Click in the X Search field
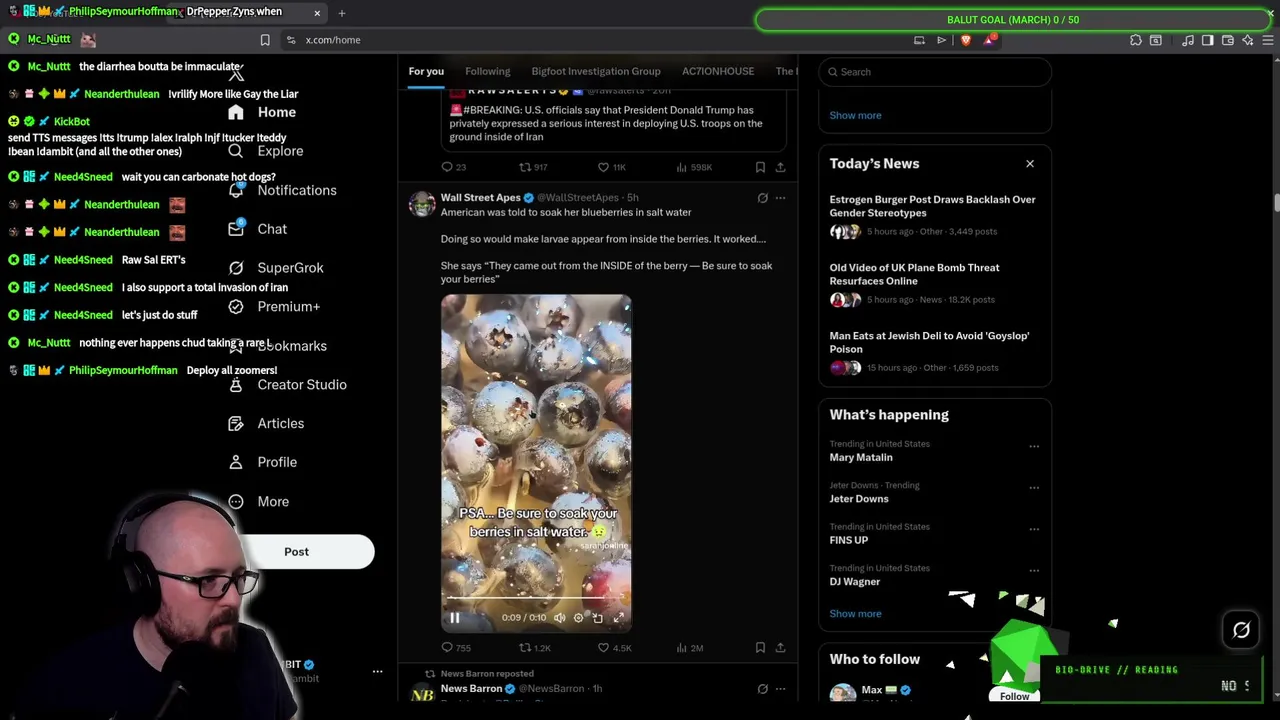Screen dimensions: 1280x720 click(x=934, y=72)
